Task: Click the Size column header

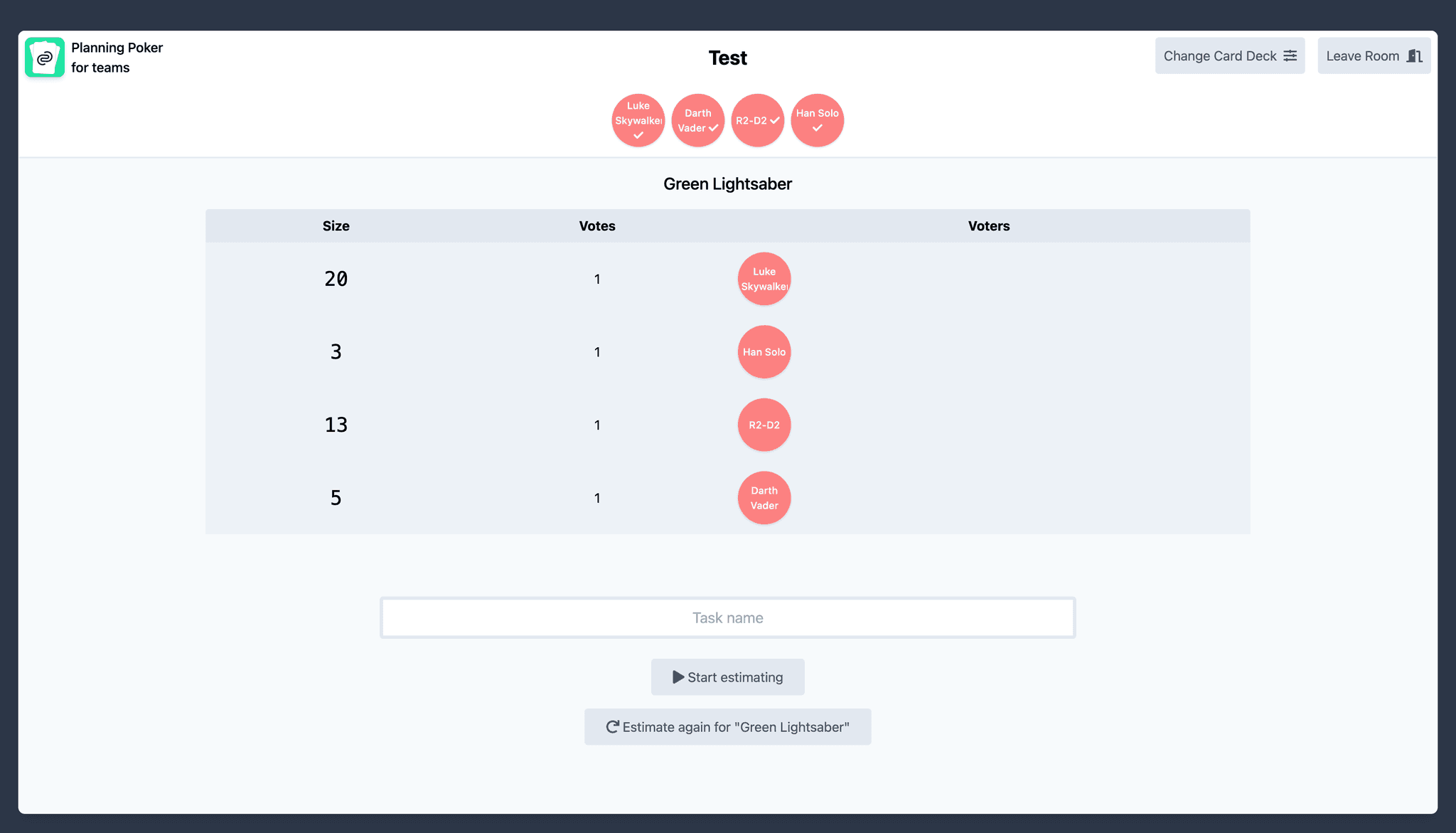Action: [x=336, y=226]
